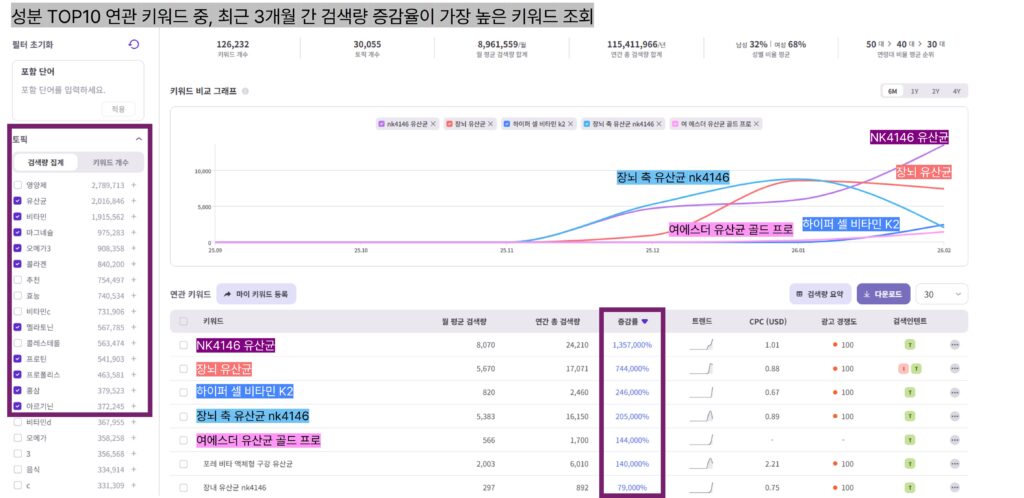
Task: Open the 30 rows-per-page dropdown
Action: (x=943, y=294)
